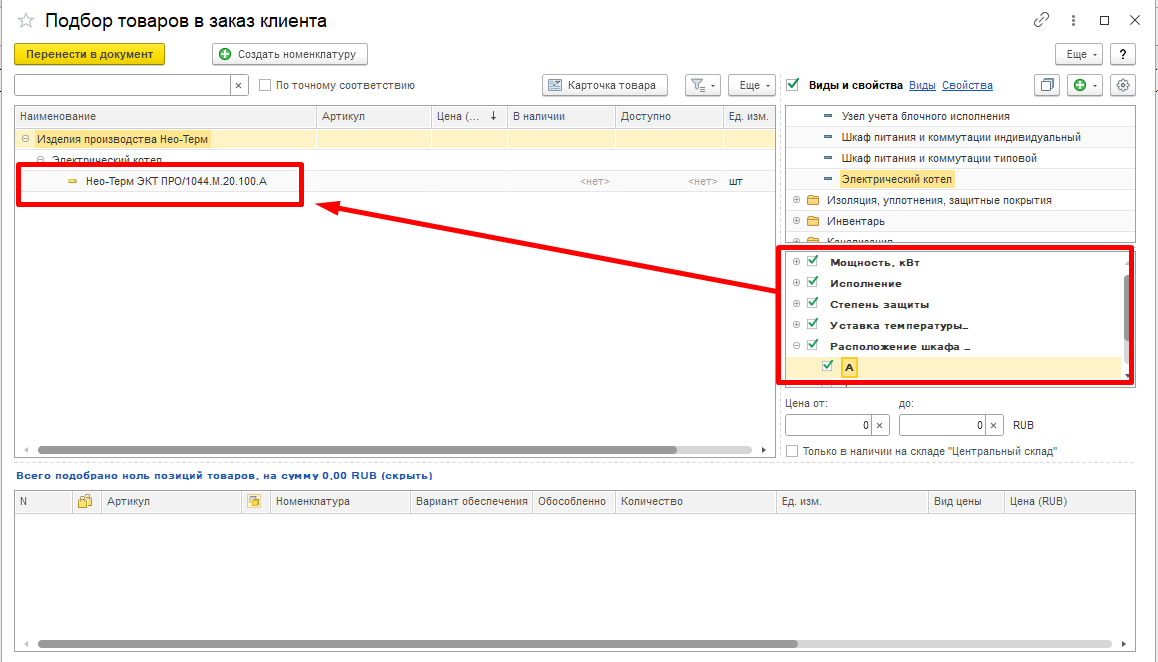Click the selected items table horizontal scrollbar
The width and height of the screenshot is (1158, 662).
(418, 644)
